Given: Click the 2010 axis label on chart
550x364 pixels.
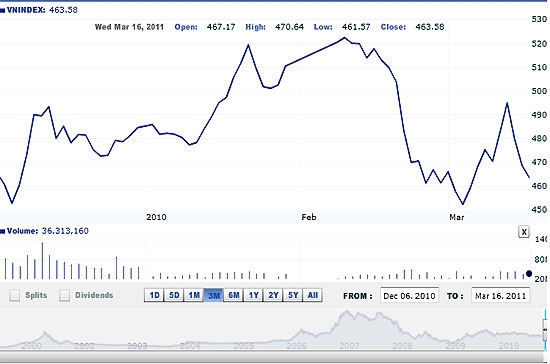Looking at the screenshot, I should pyautogui.click(x=156, y=217).
